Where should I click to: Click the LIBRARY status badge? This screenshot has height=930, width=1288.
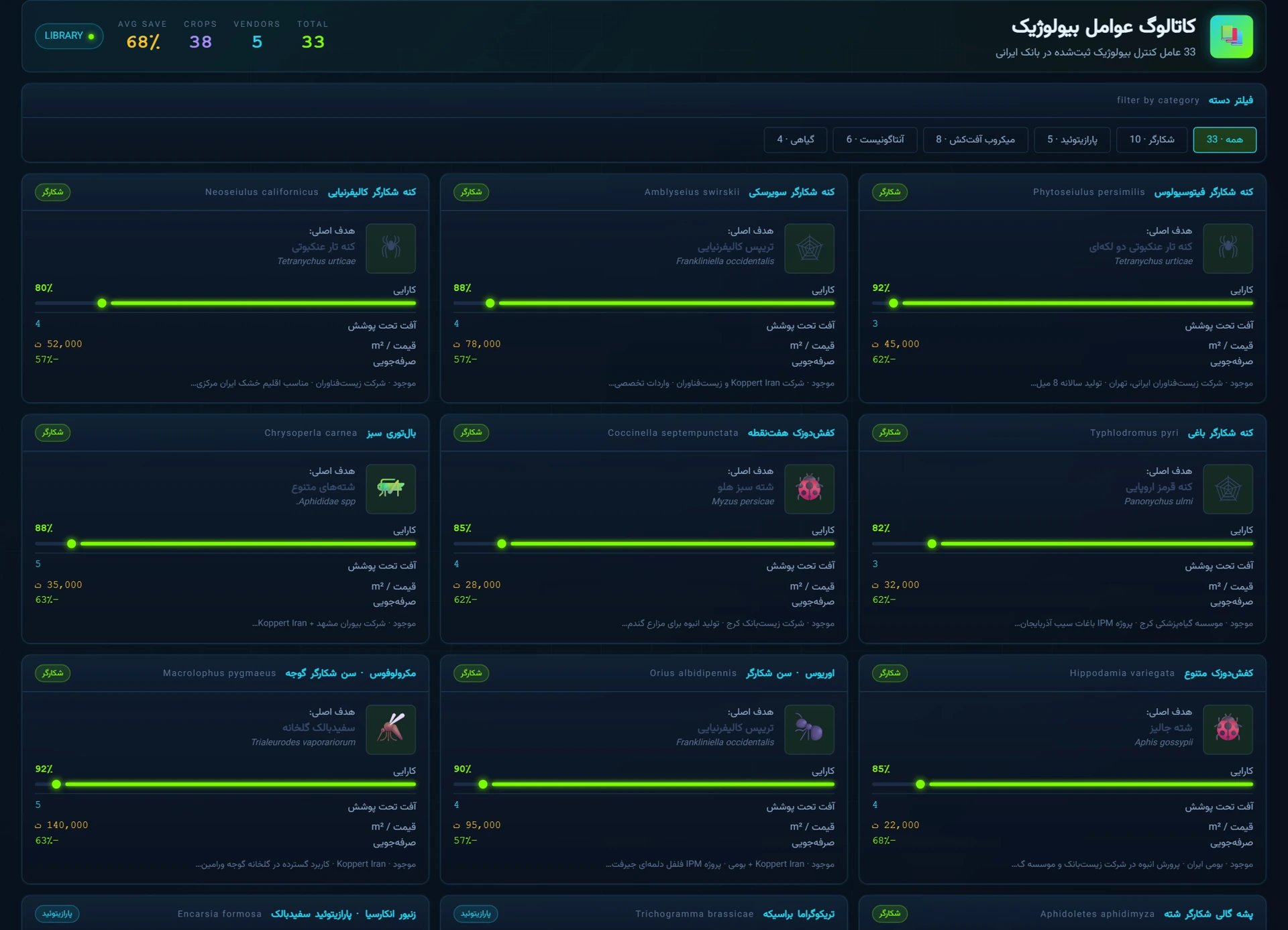point(69,36)
